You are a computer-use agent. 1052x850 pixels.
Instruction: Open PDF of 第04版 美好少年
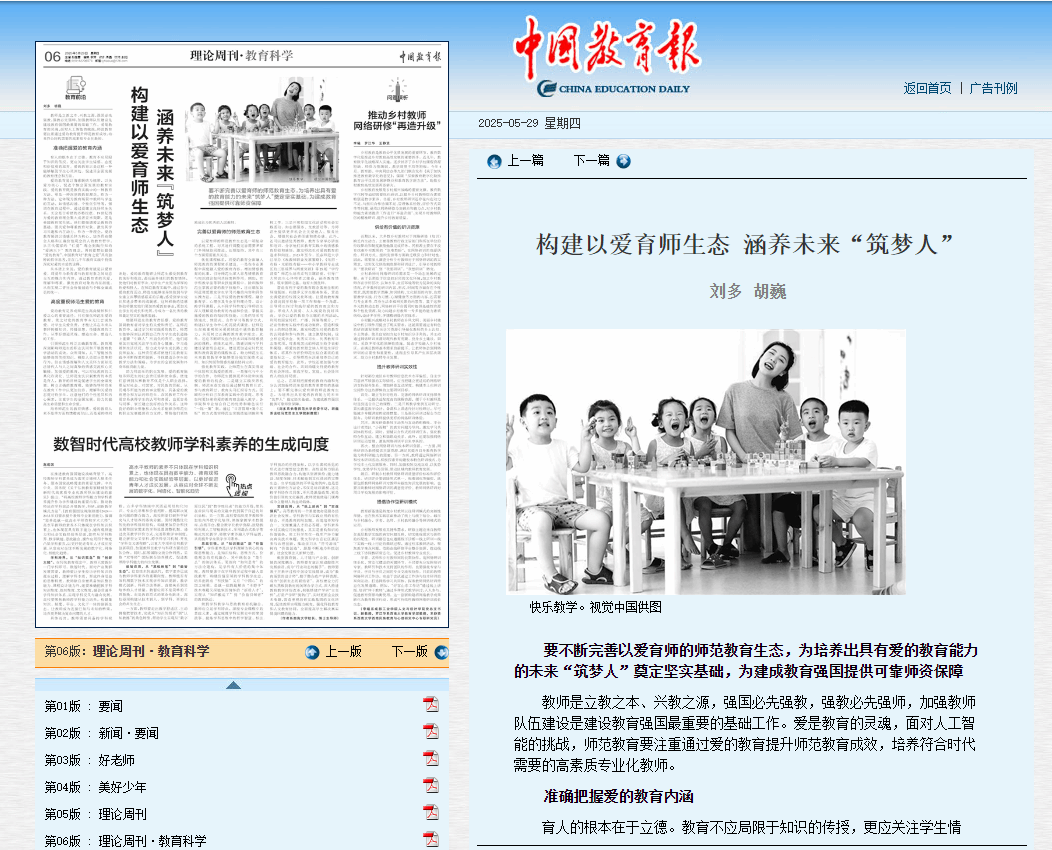(x=431, y=786)
